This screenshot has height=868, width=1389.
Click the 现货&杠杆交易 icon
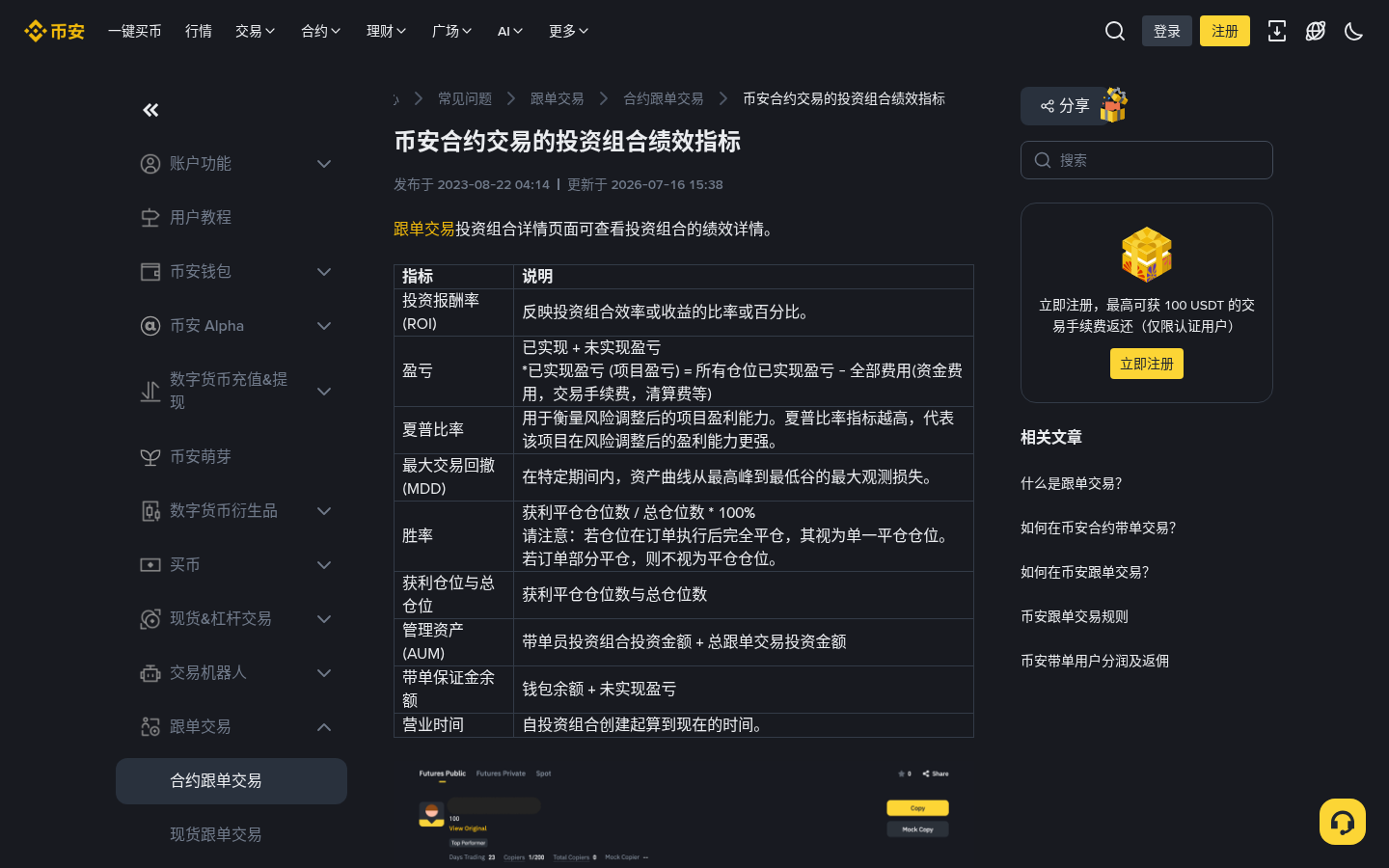coord(150,619)
